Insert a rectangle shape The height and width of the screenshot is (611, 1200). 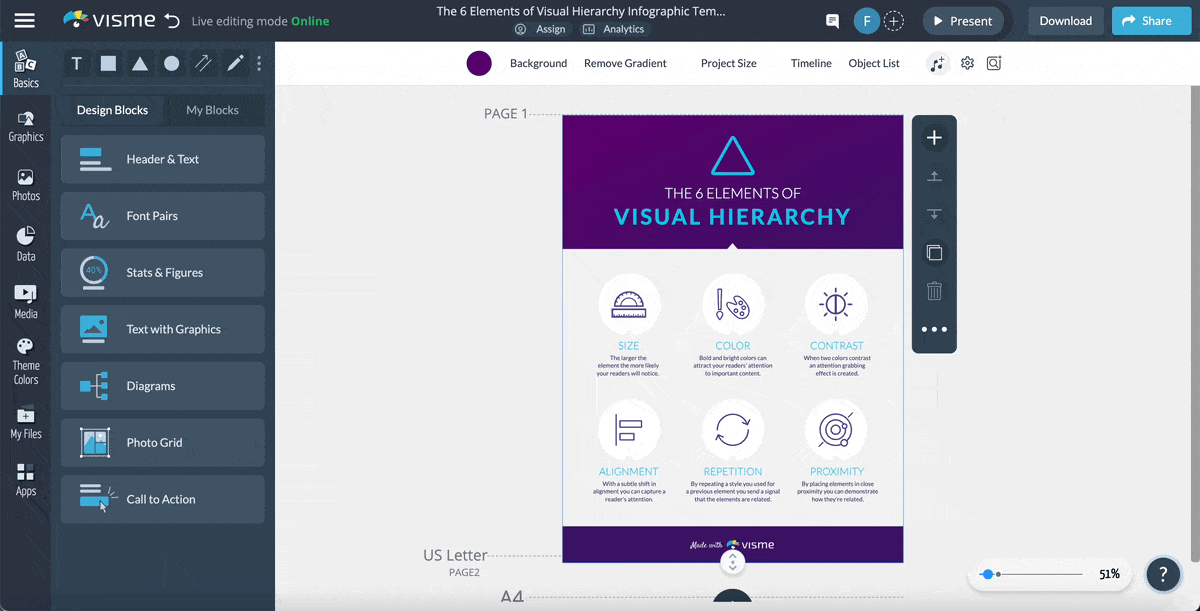(108, 63)
